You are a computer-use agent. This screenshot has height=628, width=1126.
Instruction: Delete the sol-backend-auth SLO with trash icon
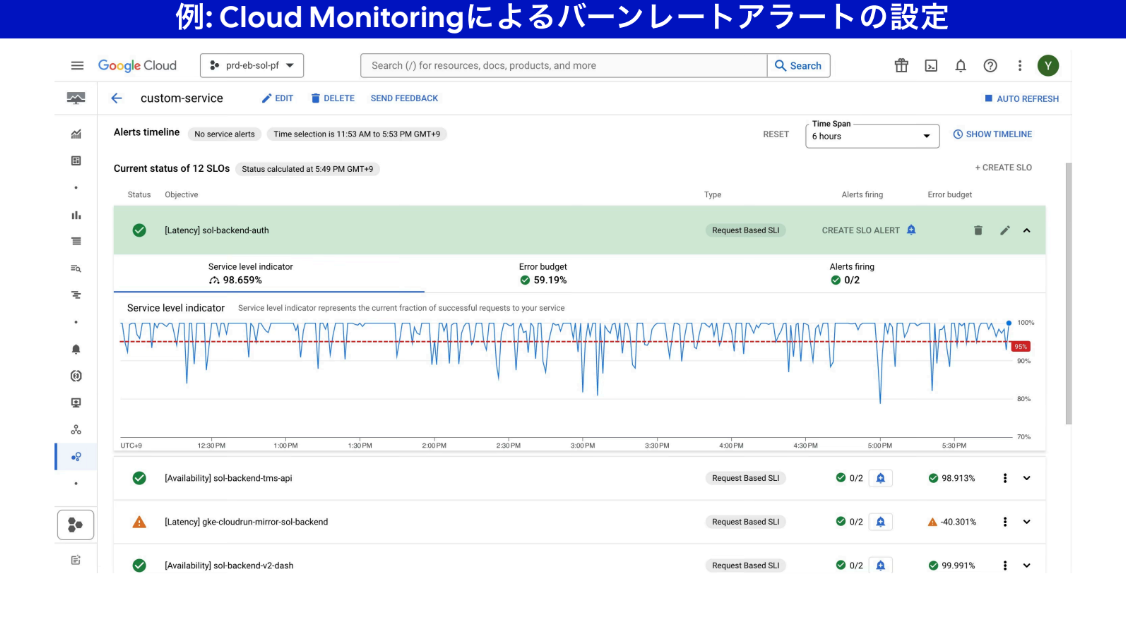pyautogui.click(x=978, y=230)
